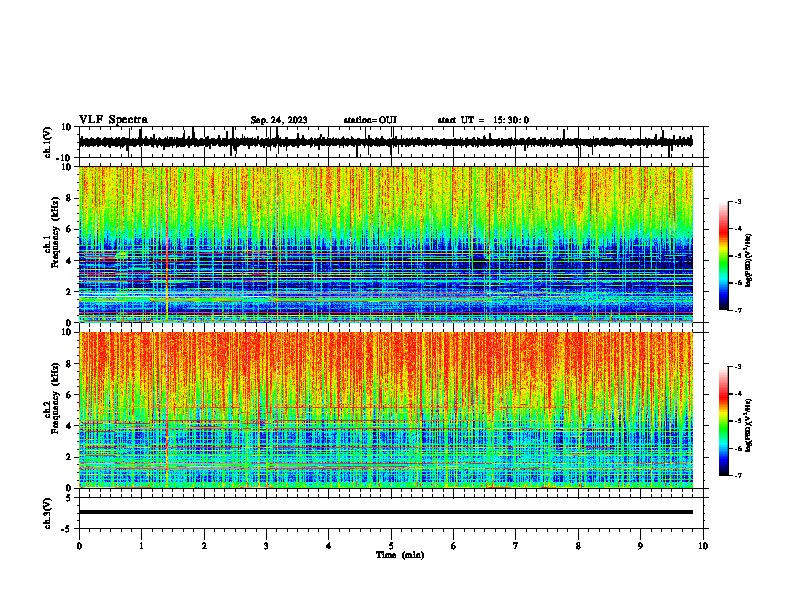Click the flat ch.3 voltage trace line
The height and width of the screenshot is (612, 792).
pyautogui.click(x=386, y=512)
